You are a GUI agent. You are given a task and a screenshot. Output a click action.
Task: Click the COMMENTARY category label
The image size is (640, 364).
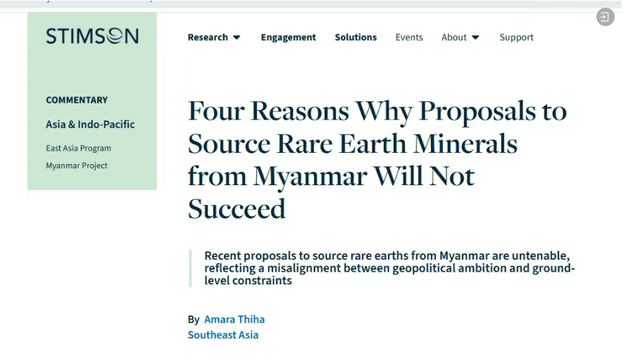pos(77,100)
